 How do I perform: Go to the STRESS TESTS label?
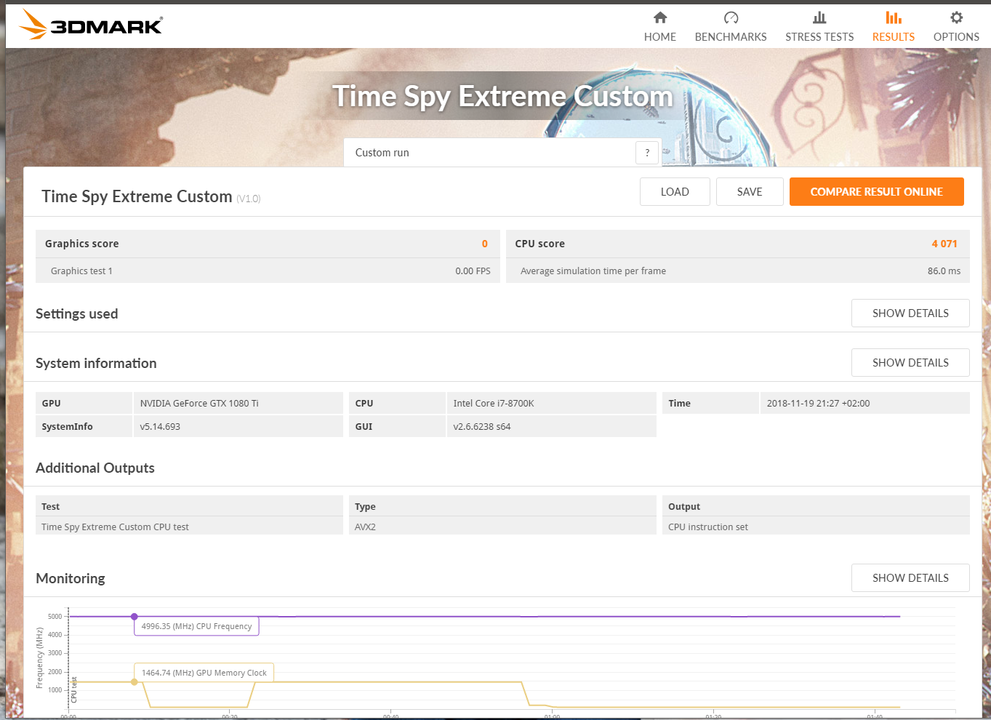[819, 37]
